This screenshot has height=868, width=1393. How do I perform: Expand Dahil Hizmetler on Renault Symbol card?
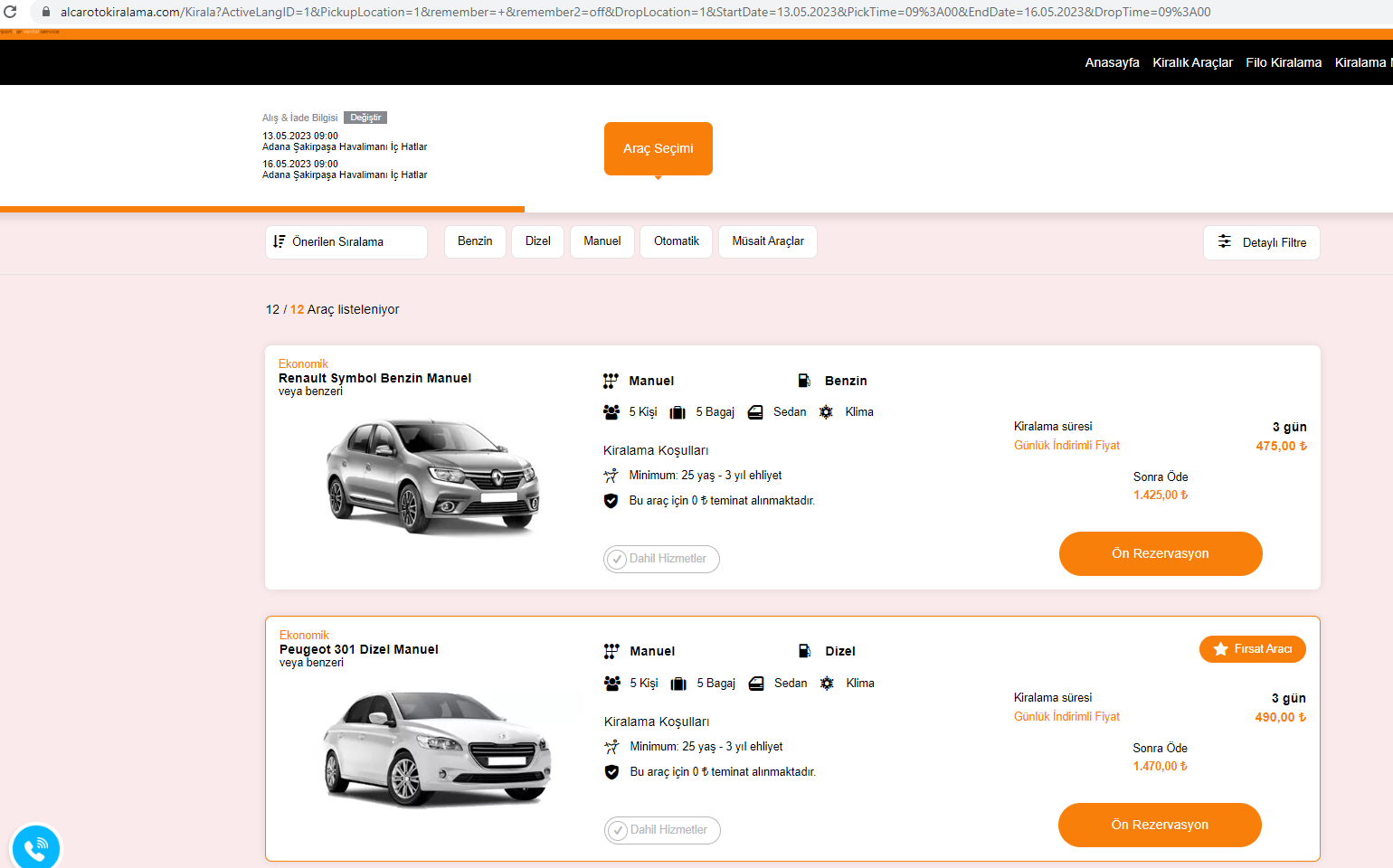pyautogui.click(x=661, y=559)
